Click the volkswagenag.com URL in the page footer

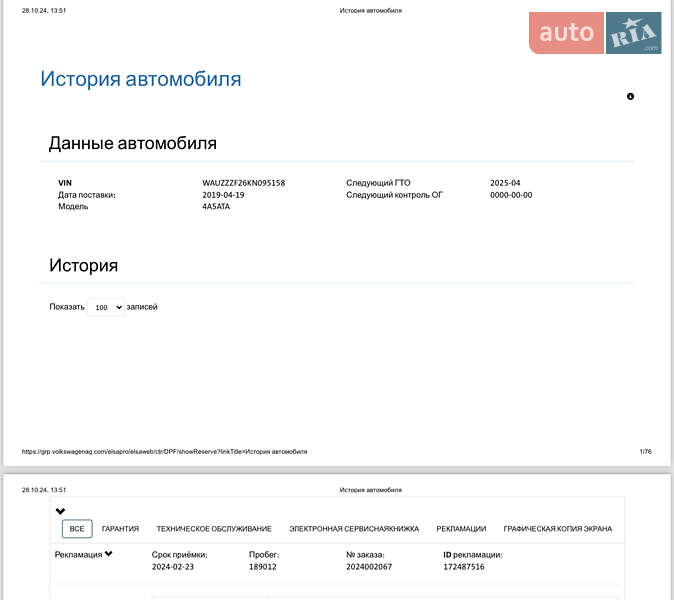pyautogui.click(x=164, y=452)
